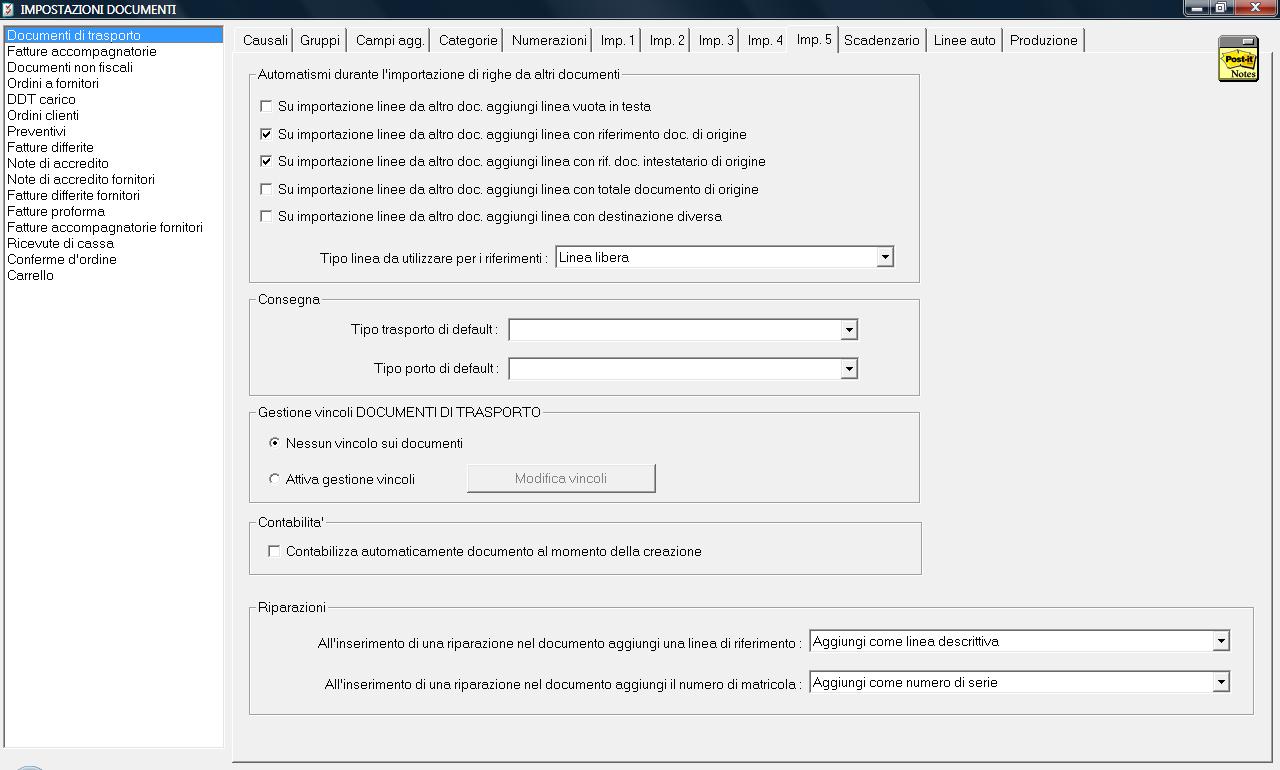
Task: Select 'Conferme d'ordine' in the list
Action: (x=114, y=259)
